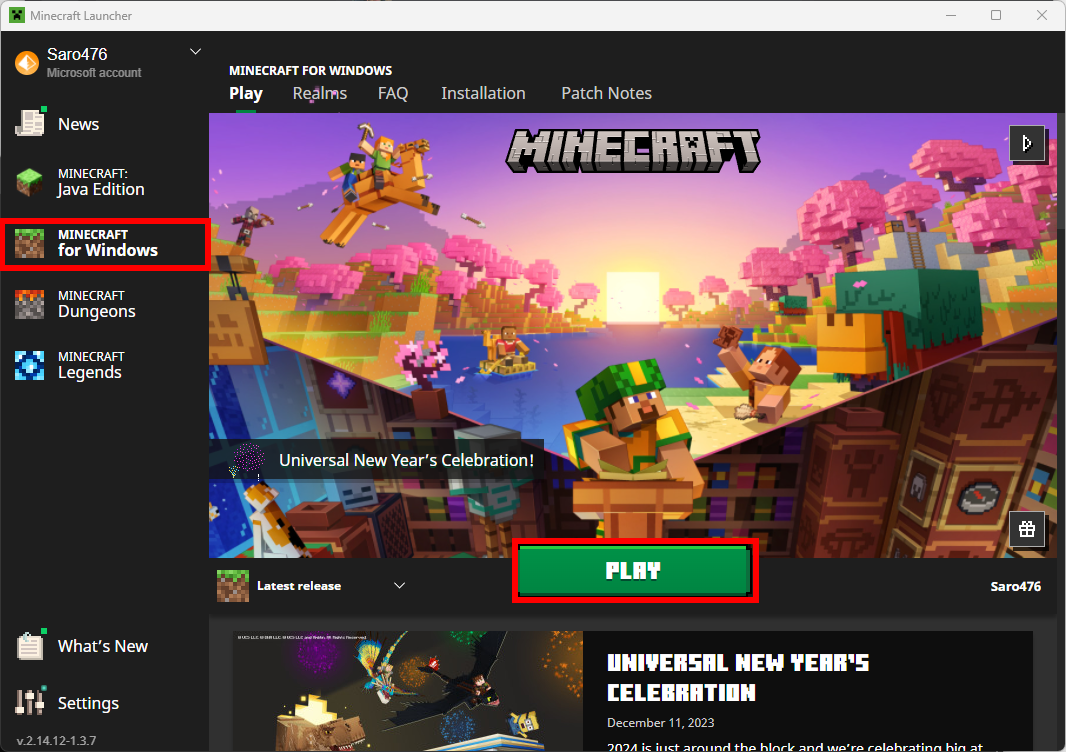Open the Patch Notes tab
Viewport: 1066px width, 752px height.
(x=606, y=93)
